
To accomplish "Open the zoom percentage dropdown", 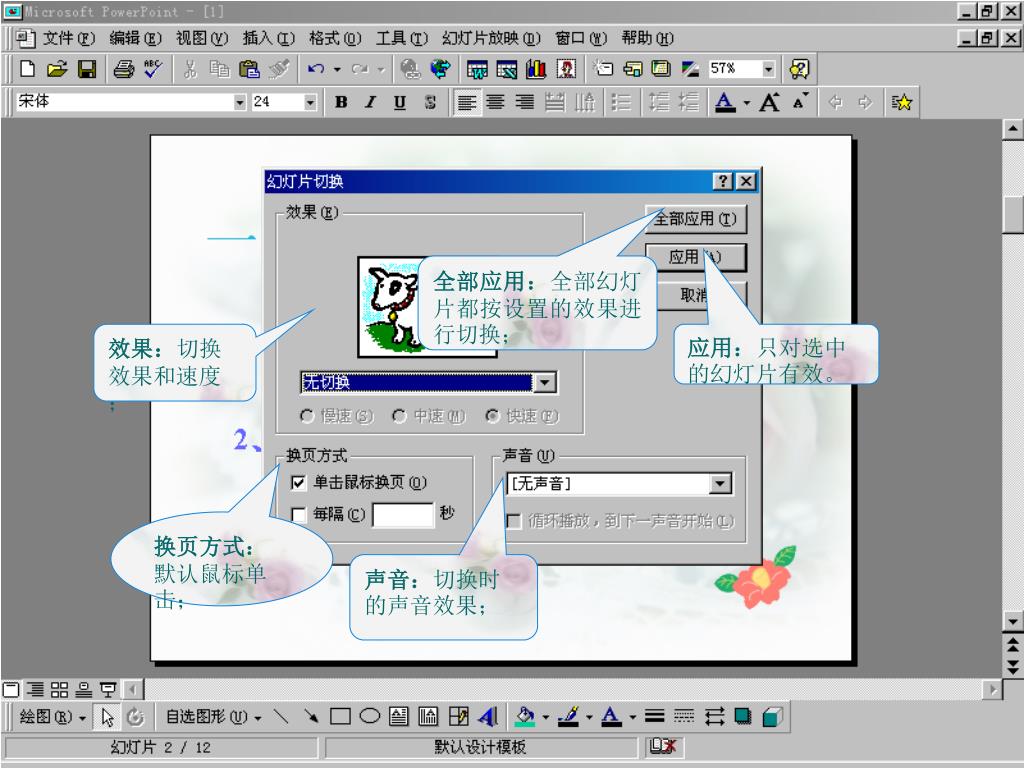I will (x=769, y=69).
